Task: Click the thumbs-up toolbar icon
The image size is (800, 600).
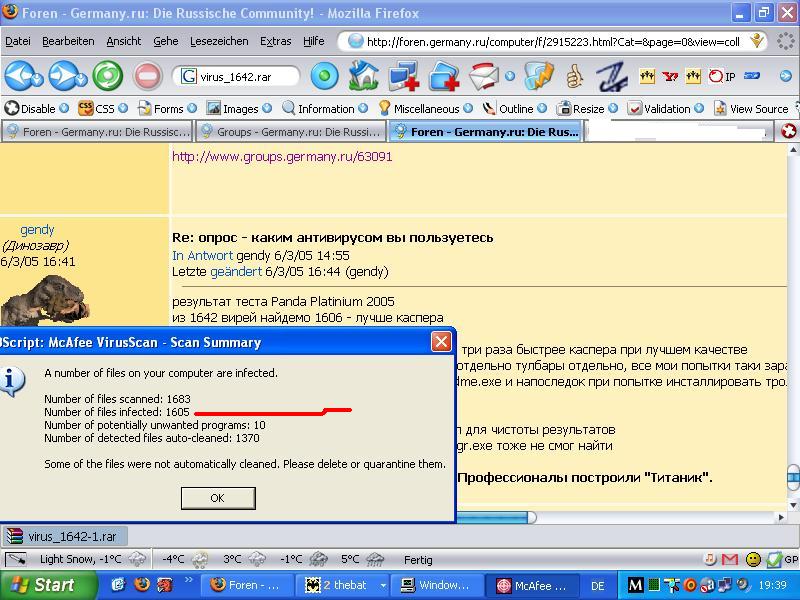Action: point(574,77)
